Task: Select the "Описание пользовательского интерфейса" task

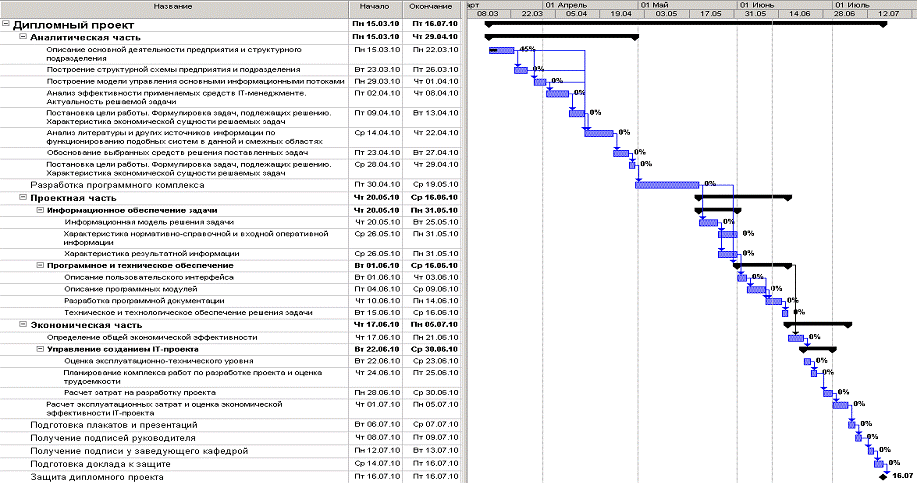Action: 149,277
